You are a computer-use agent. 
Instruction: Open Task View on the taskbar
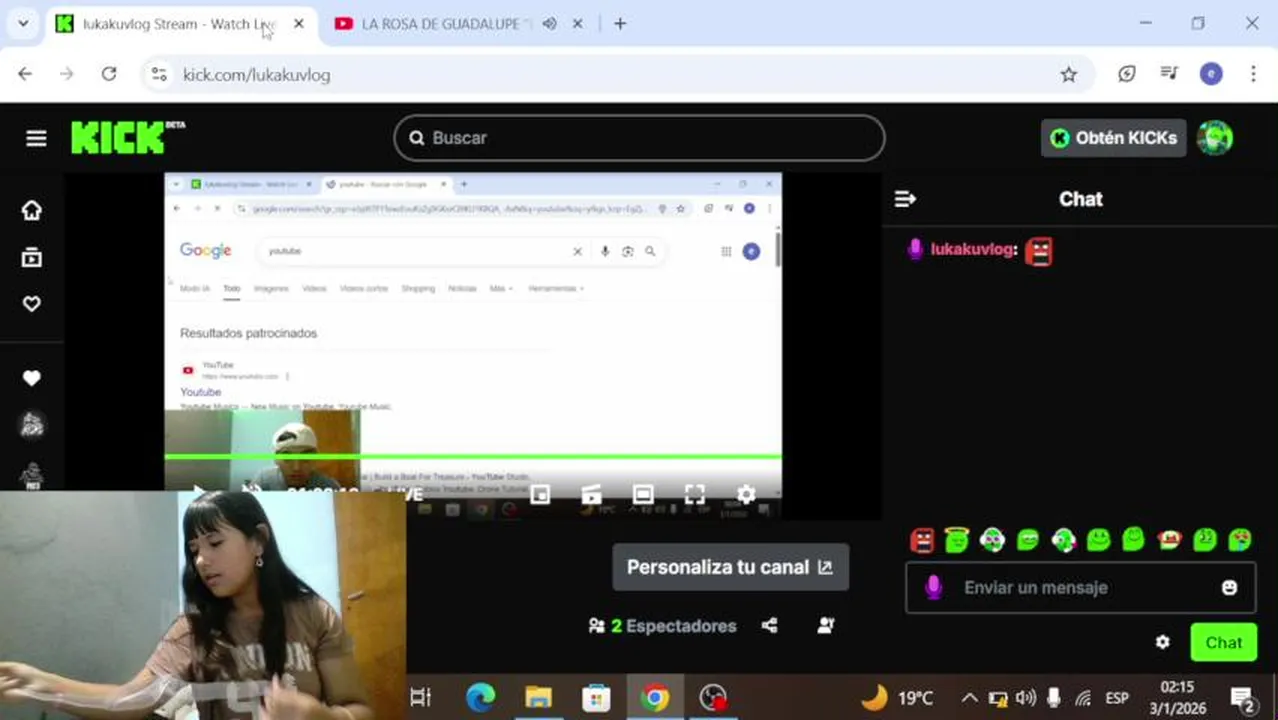[x=421, y=697]
